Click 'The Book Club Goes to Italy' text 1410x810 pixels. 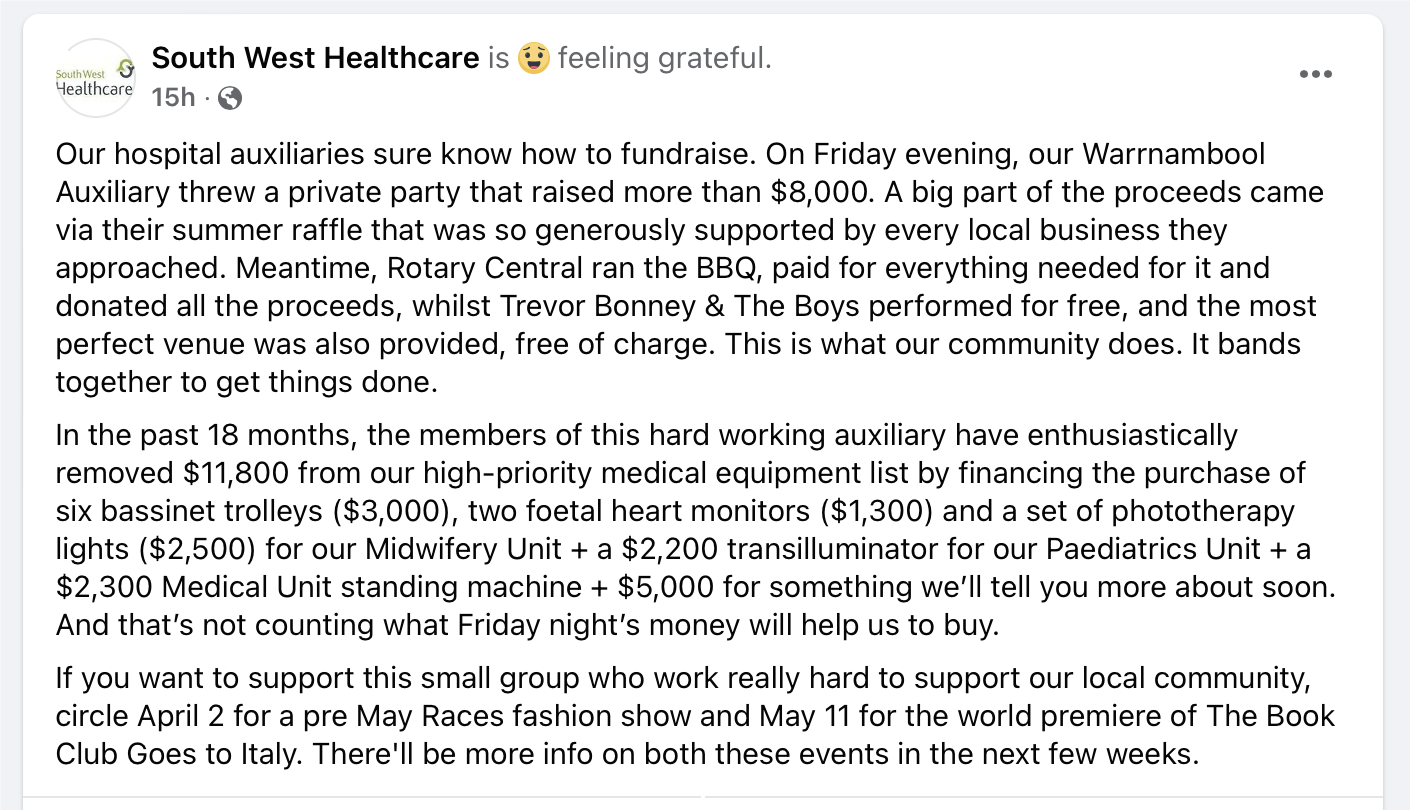(697, 735)
